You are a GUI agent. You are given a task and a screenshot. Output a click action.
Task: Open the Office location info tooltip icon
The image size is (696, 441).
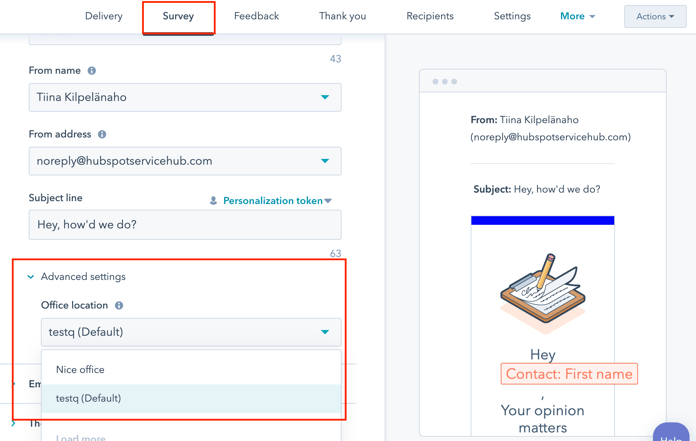(x=119, y=305)
